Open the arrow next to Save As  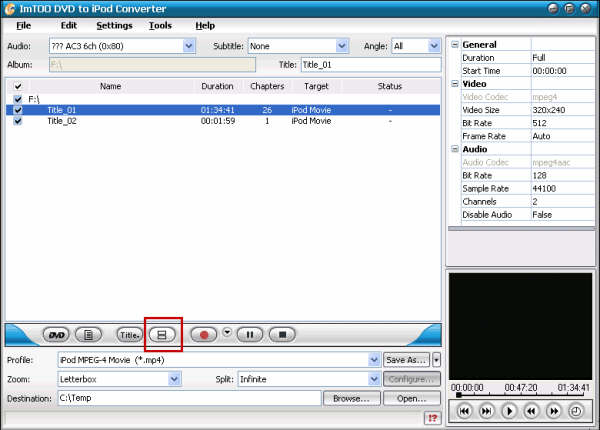pyautogui.click(x=436, y=360)
